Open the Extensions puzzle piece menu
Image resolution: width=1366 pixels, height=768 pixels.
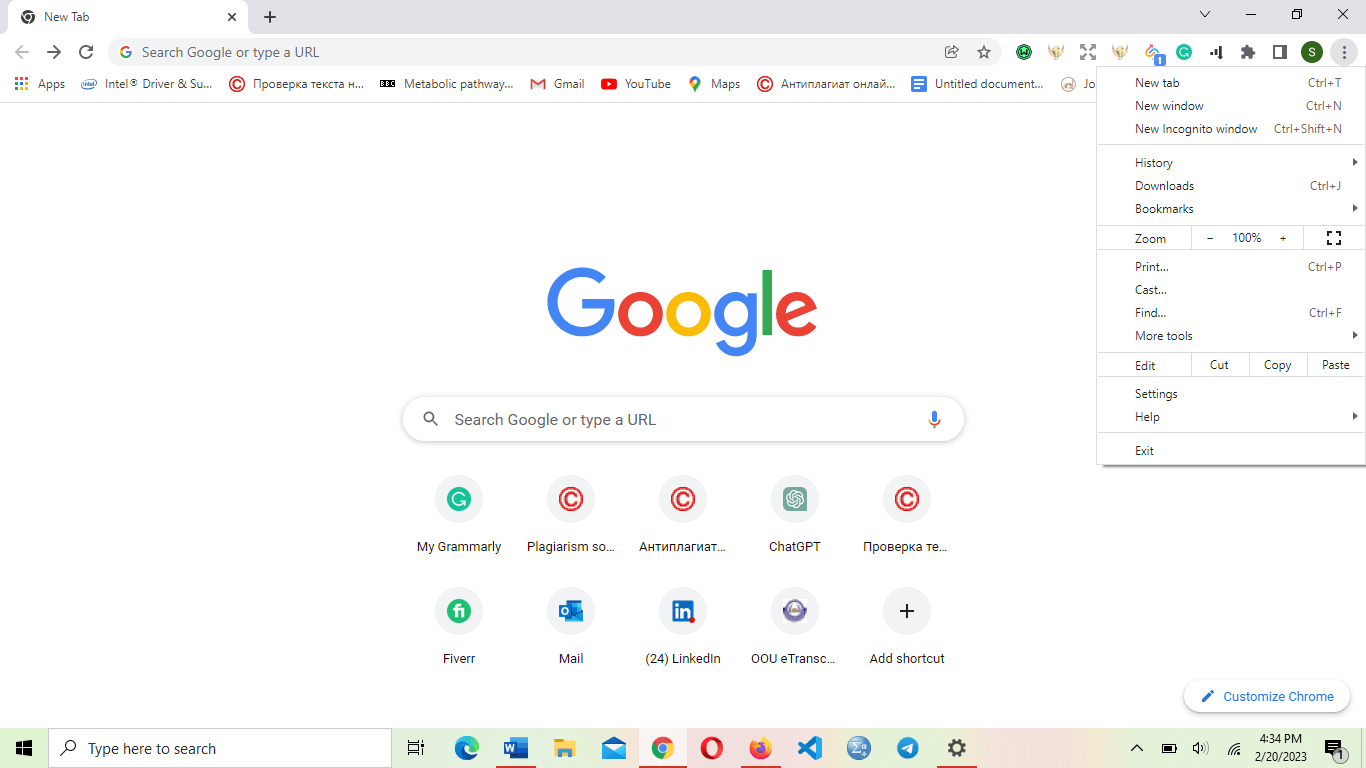1248,52
